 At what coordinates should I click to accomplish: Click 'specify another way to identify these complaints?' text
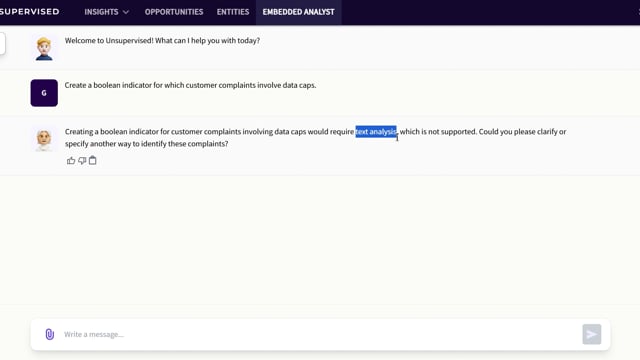point(147,144)
